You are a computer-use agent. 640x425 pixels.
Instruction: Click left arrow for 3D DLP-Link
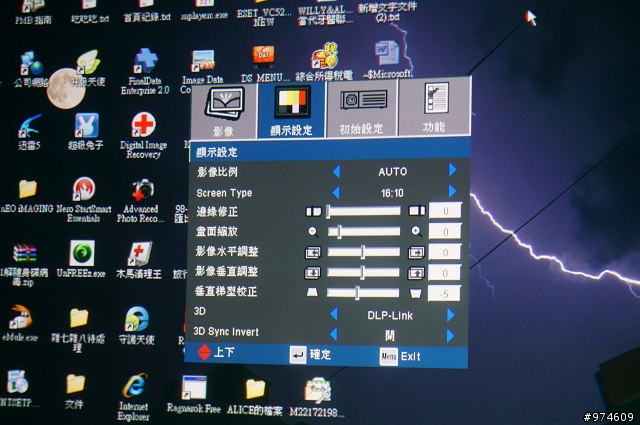tap(334, 314)
